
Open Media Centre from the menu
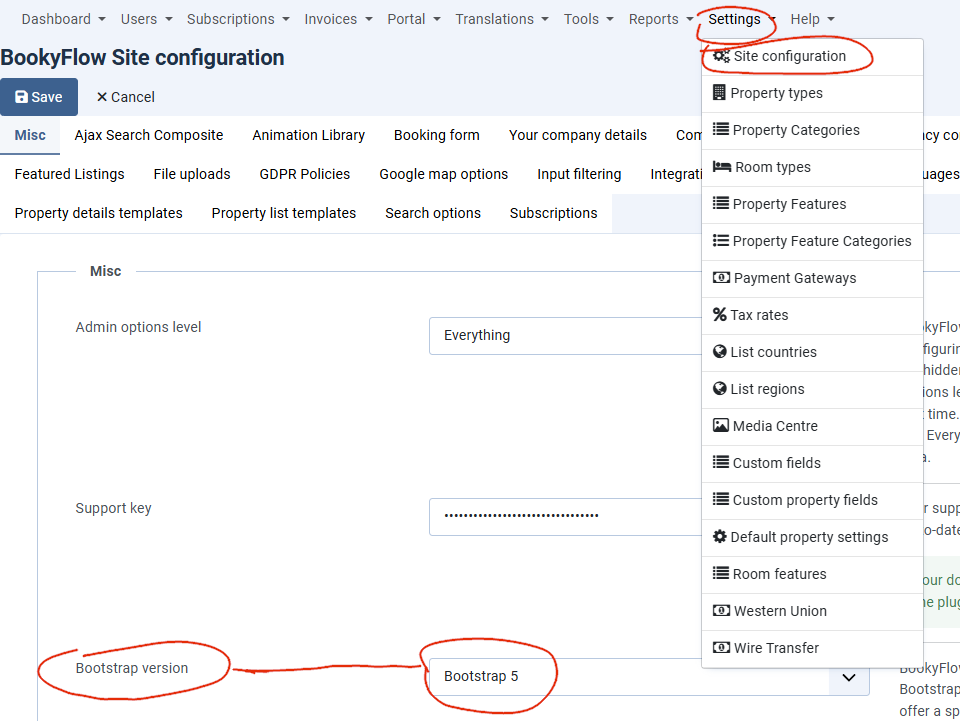812,426
